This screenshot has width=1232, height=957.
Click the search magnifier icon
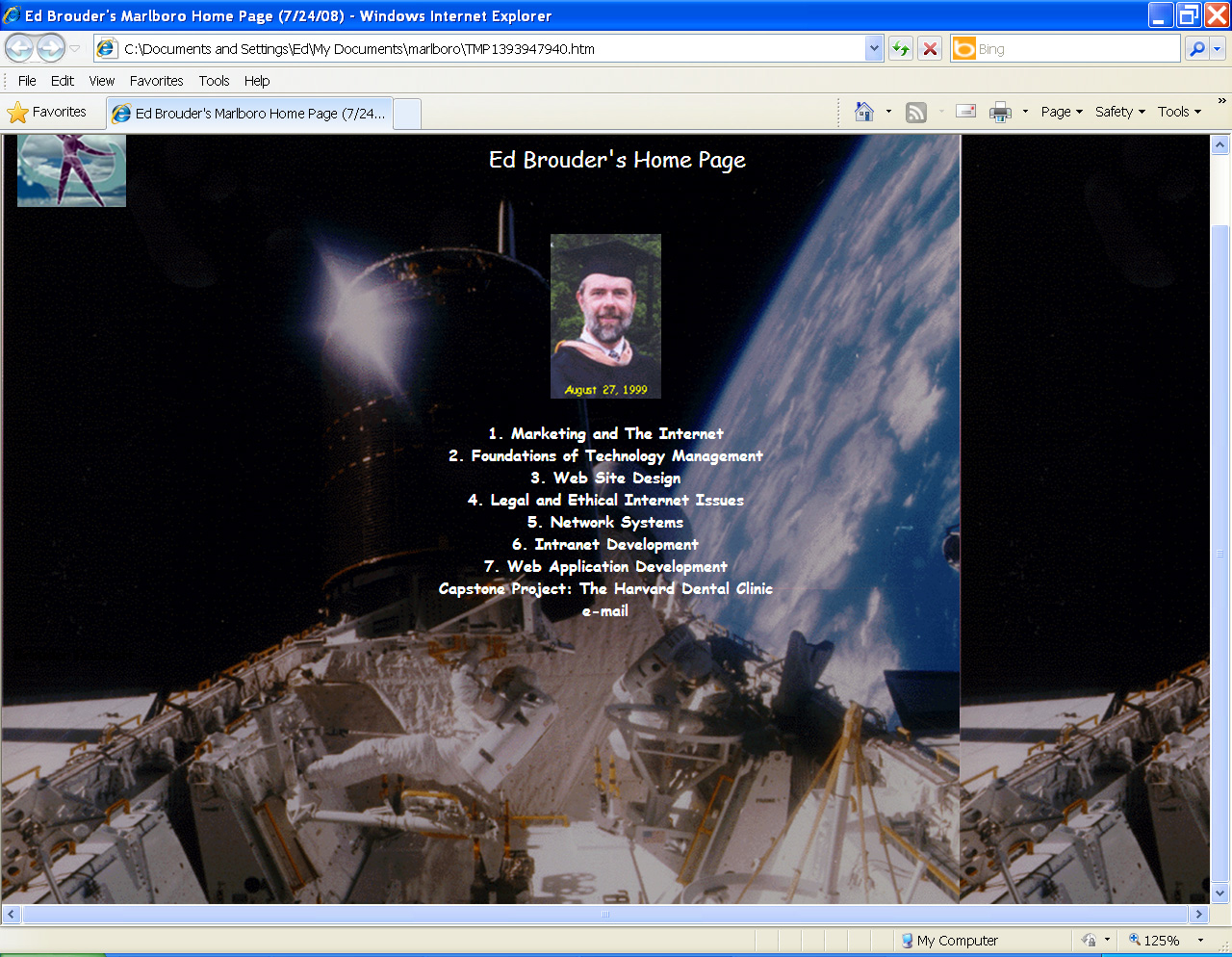(1196, 48)
